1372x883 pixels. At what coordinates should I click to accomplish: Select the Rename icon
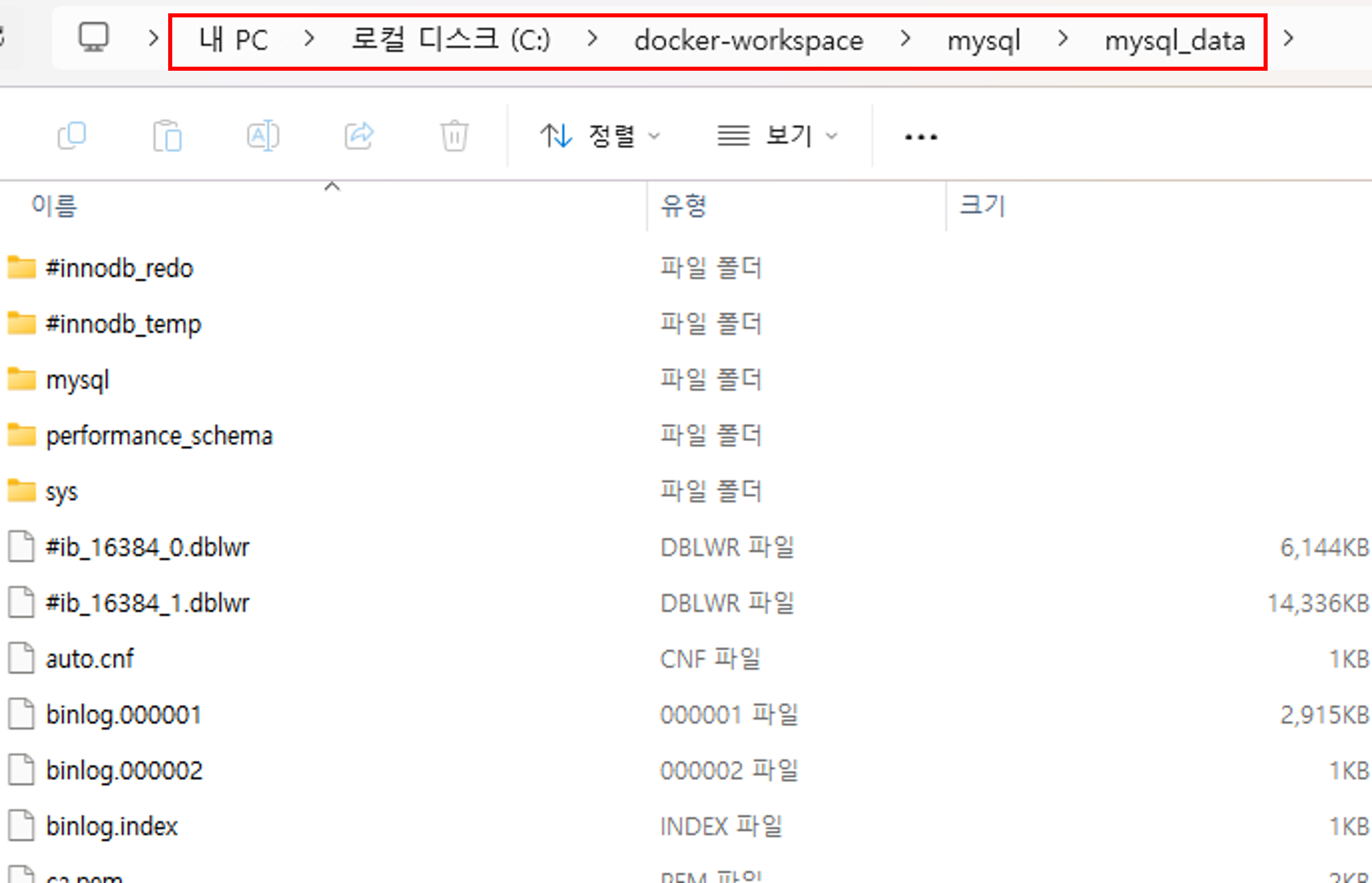click(263, 135)
